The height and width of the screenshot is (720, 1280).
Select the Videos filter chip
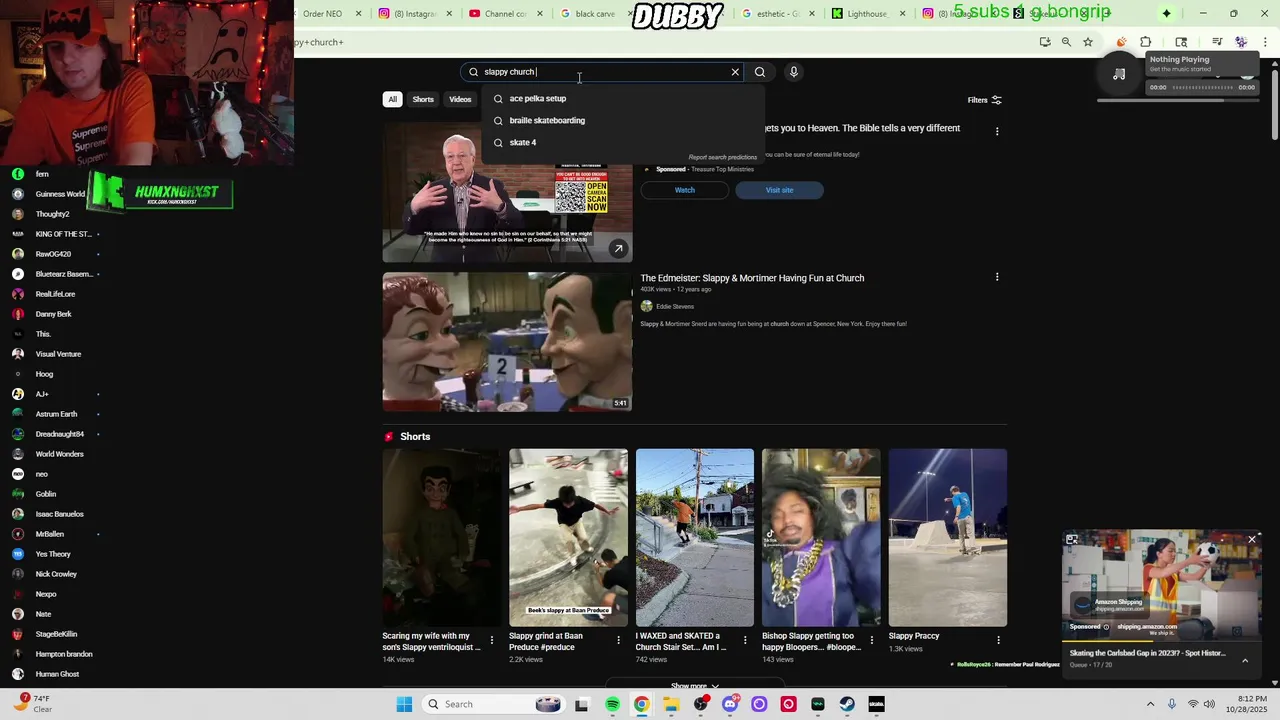pos(460,99)
